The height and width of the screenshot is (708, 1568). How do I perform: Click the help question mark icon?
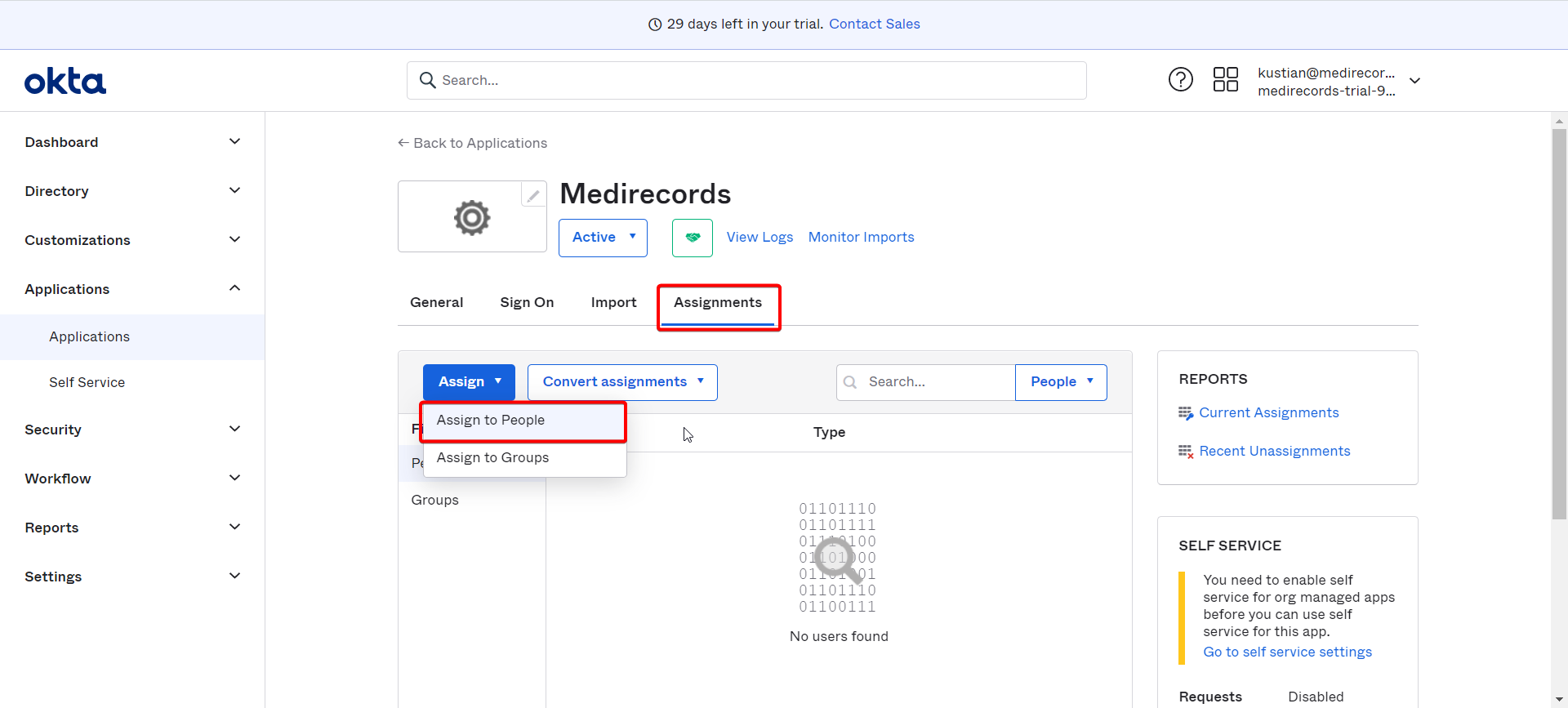[x=1180, y=79]
